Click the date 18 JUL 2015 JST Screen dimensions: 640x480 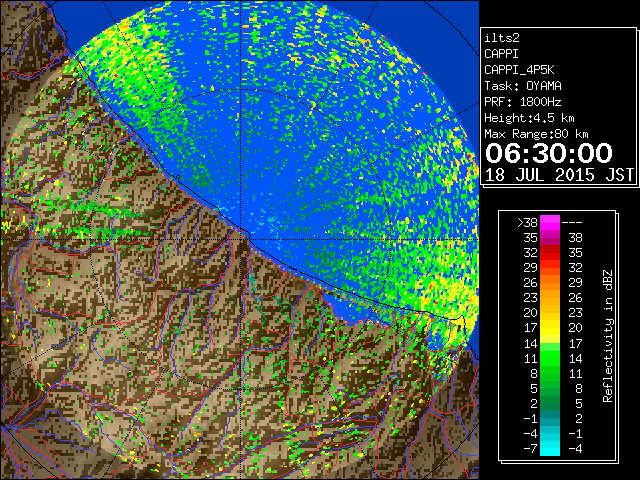(x=559, y=175)
